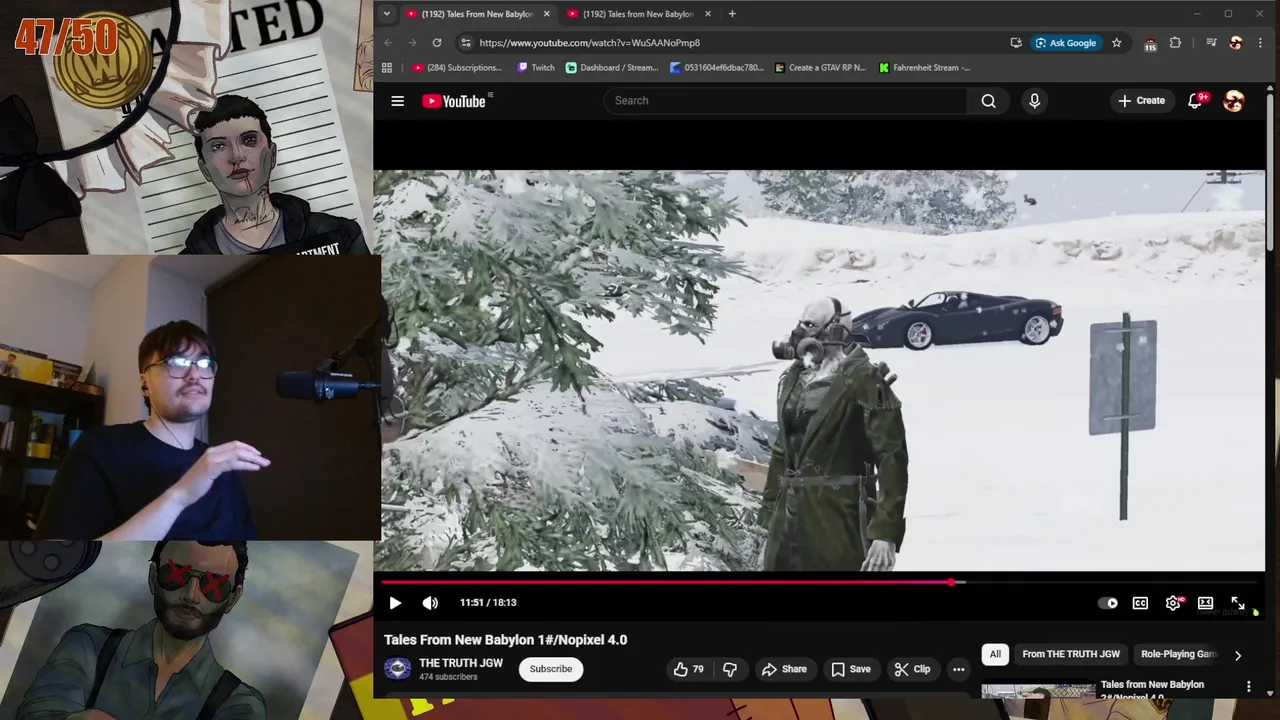This screenshot has height=720, width=1280.
Task: Bookmark this page with the star
Action: coord(1117,43)
